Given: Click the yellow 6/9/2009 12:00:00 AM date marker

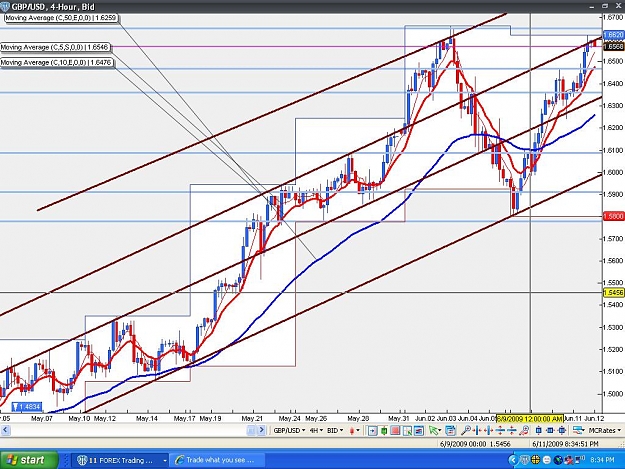Looking at the screenshot, I should pos(530,418).
